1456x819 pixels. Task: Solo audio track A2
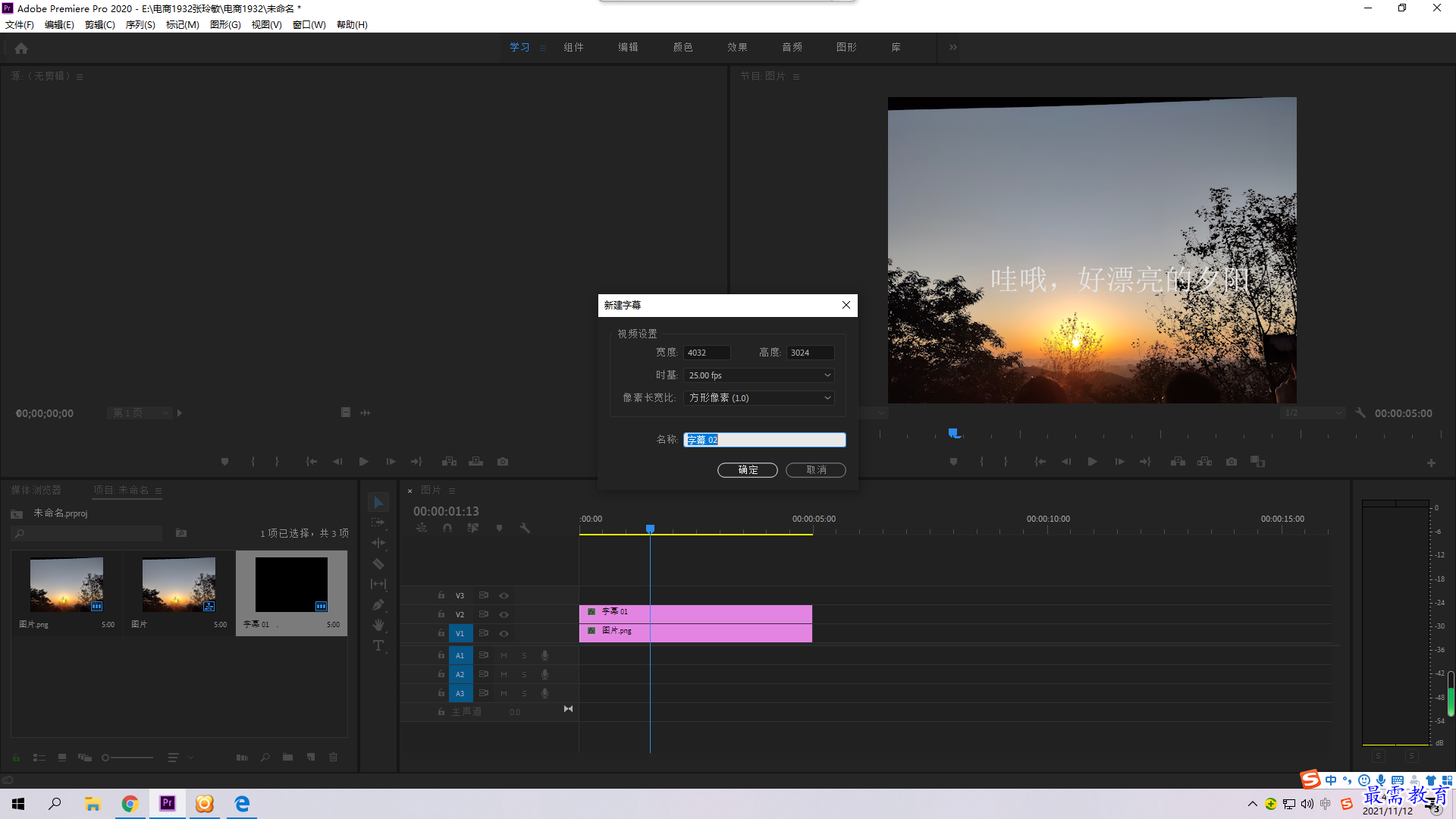click(x=524, y=674)
